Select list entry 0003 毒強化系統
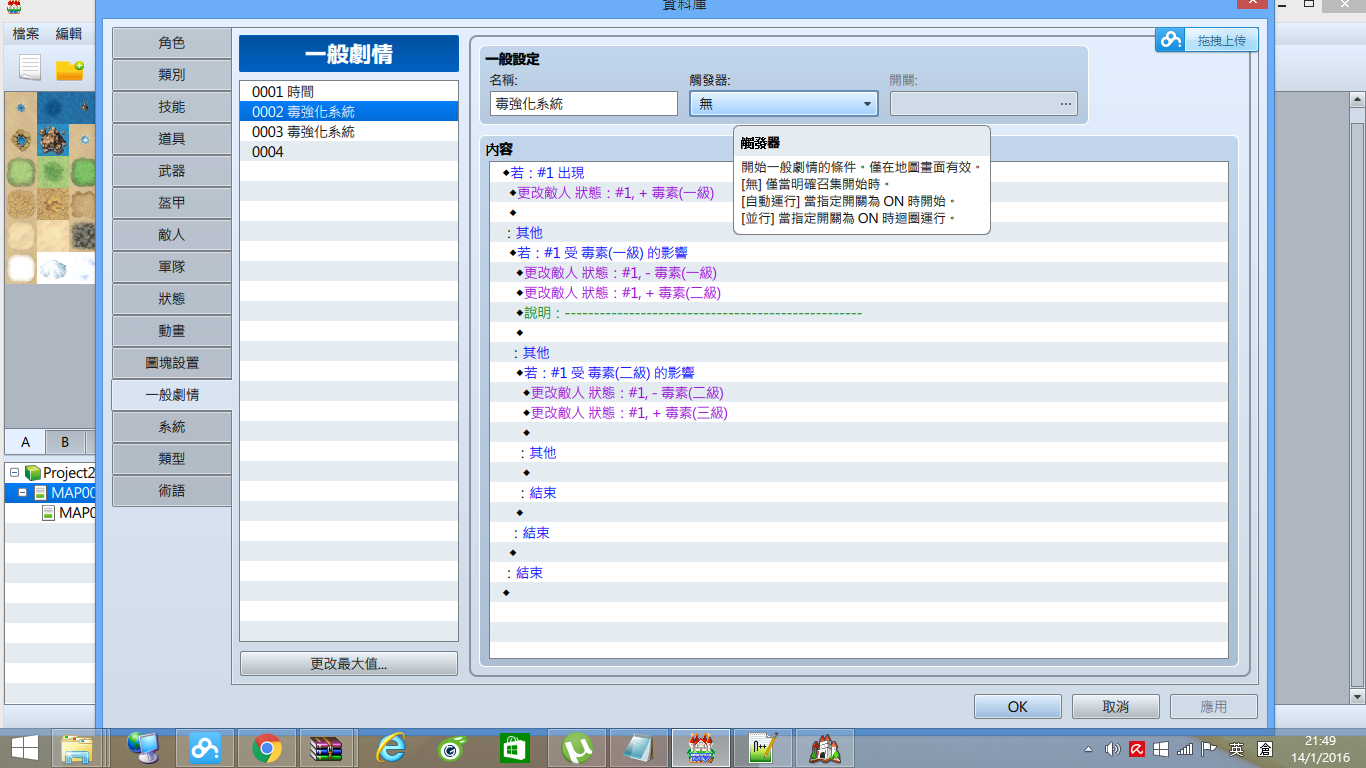This screenshot has width=1366, height=768. (349, 132)
